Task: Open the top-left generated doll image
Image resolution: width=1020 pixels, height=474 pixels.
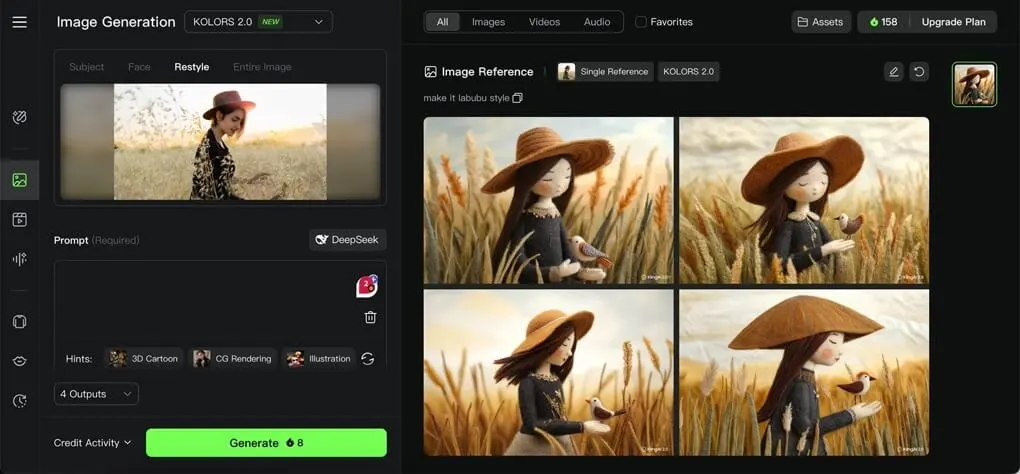Action: click(x=548, y=200)
